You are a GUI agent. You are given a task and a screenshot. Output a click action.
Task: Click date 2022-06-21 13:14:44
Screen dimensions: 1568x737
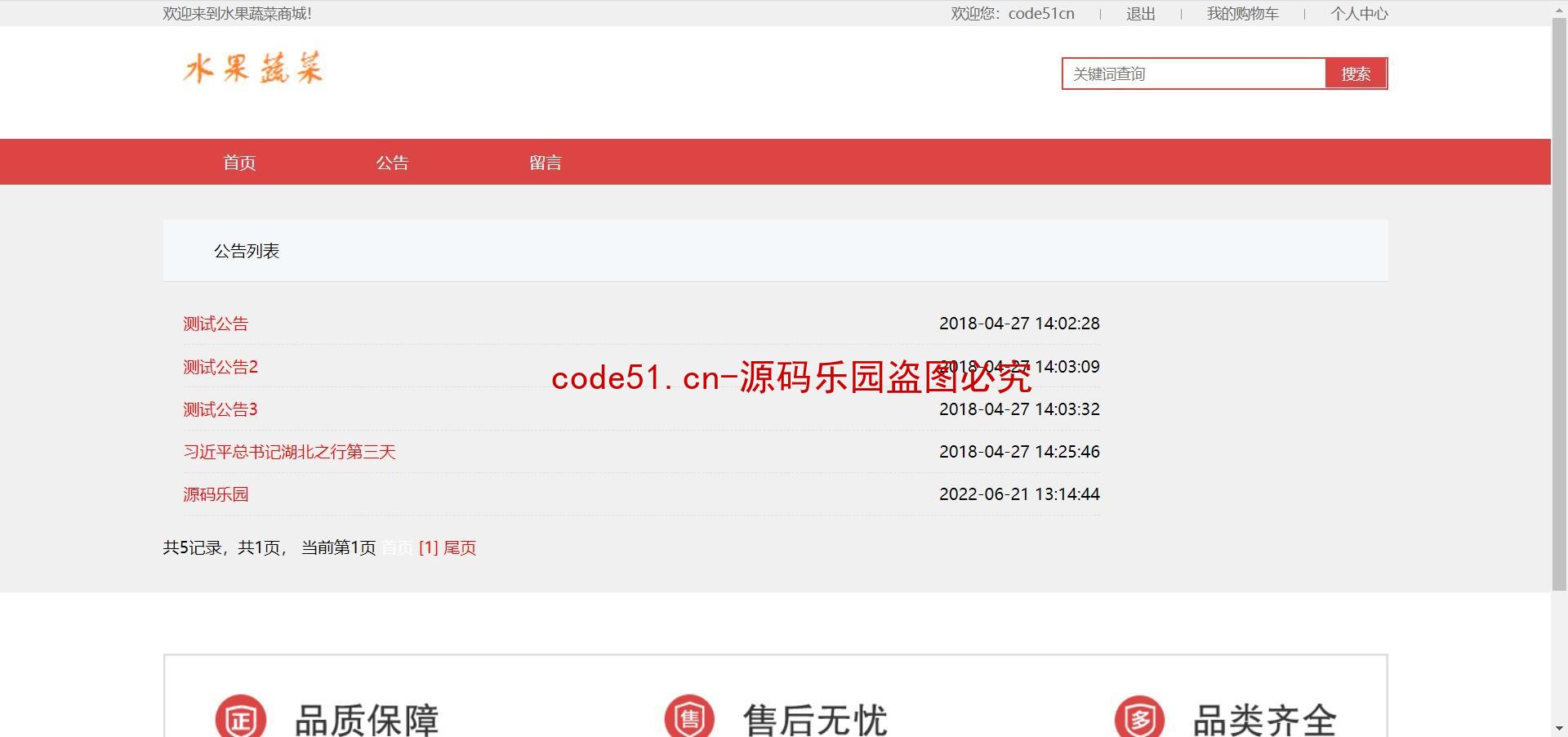1019,494
